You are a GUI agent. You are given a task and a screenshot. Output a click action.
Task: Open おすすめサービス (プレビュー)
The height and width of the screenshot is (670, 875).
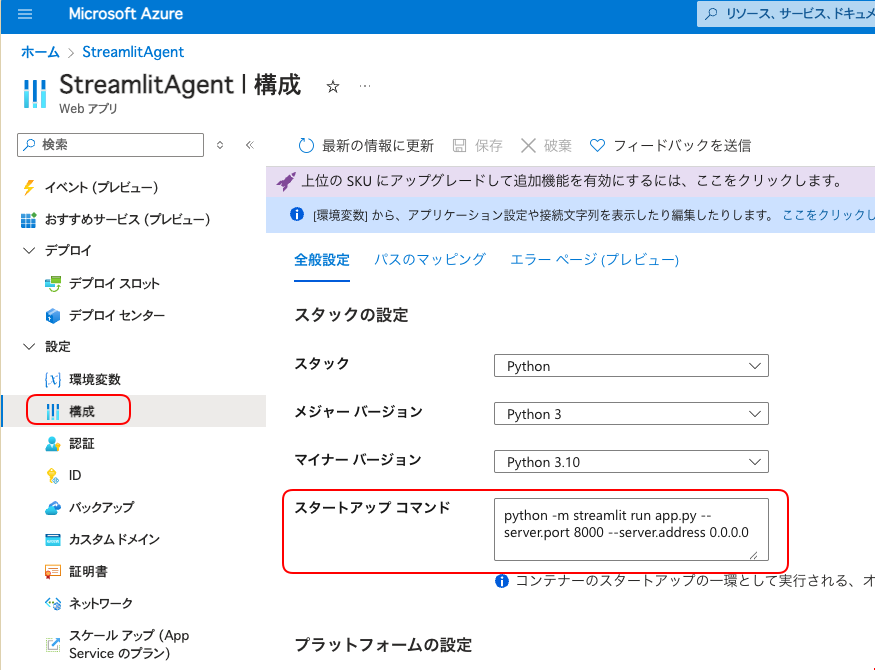point(127,219)
